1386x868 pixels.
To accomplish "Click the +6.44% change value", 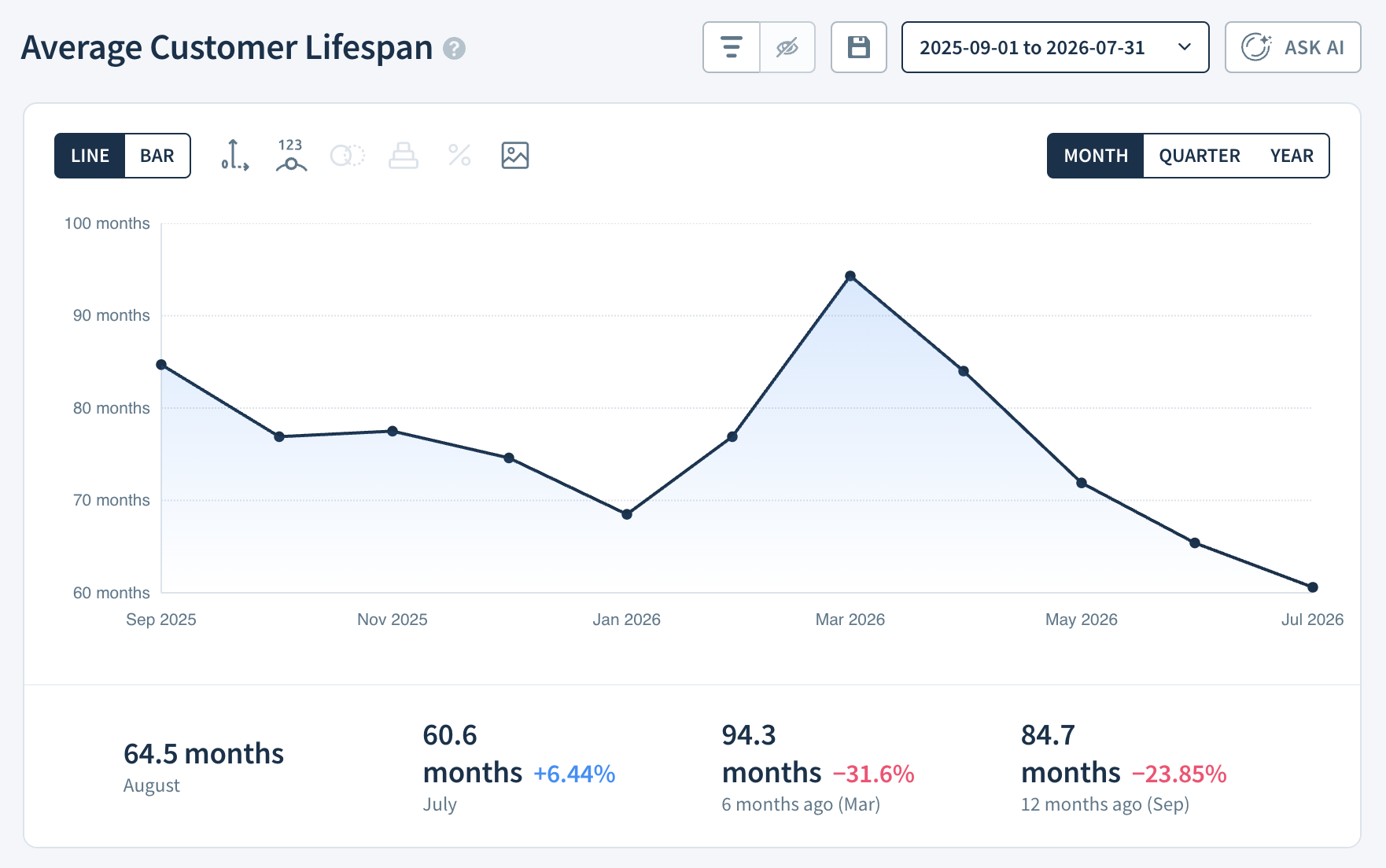I will [574, 774].
